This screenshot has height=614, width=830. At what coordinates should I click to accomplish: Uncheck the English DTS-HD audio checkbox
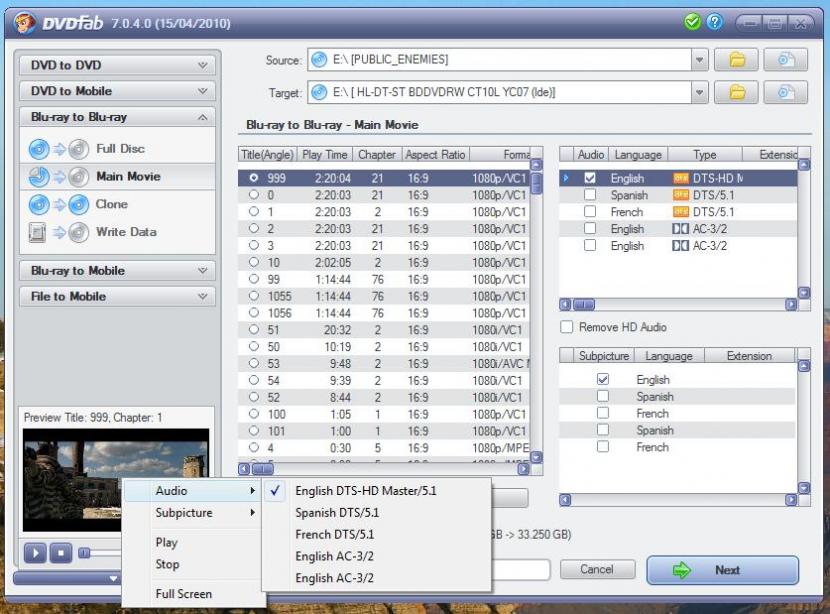(590, 178)
